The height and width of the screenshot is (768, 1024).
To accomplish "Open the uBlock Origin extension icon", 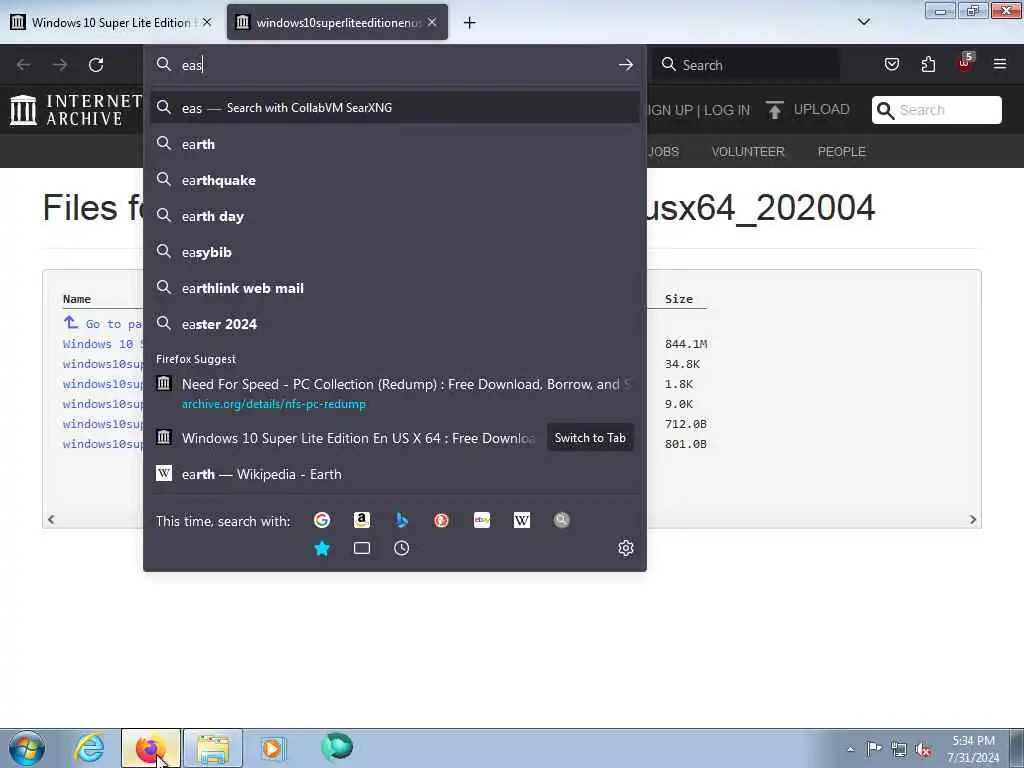I will (965, 63).
